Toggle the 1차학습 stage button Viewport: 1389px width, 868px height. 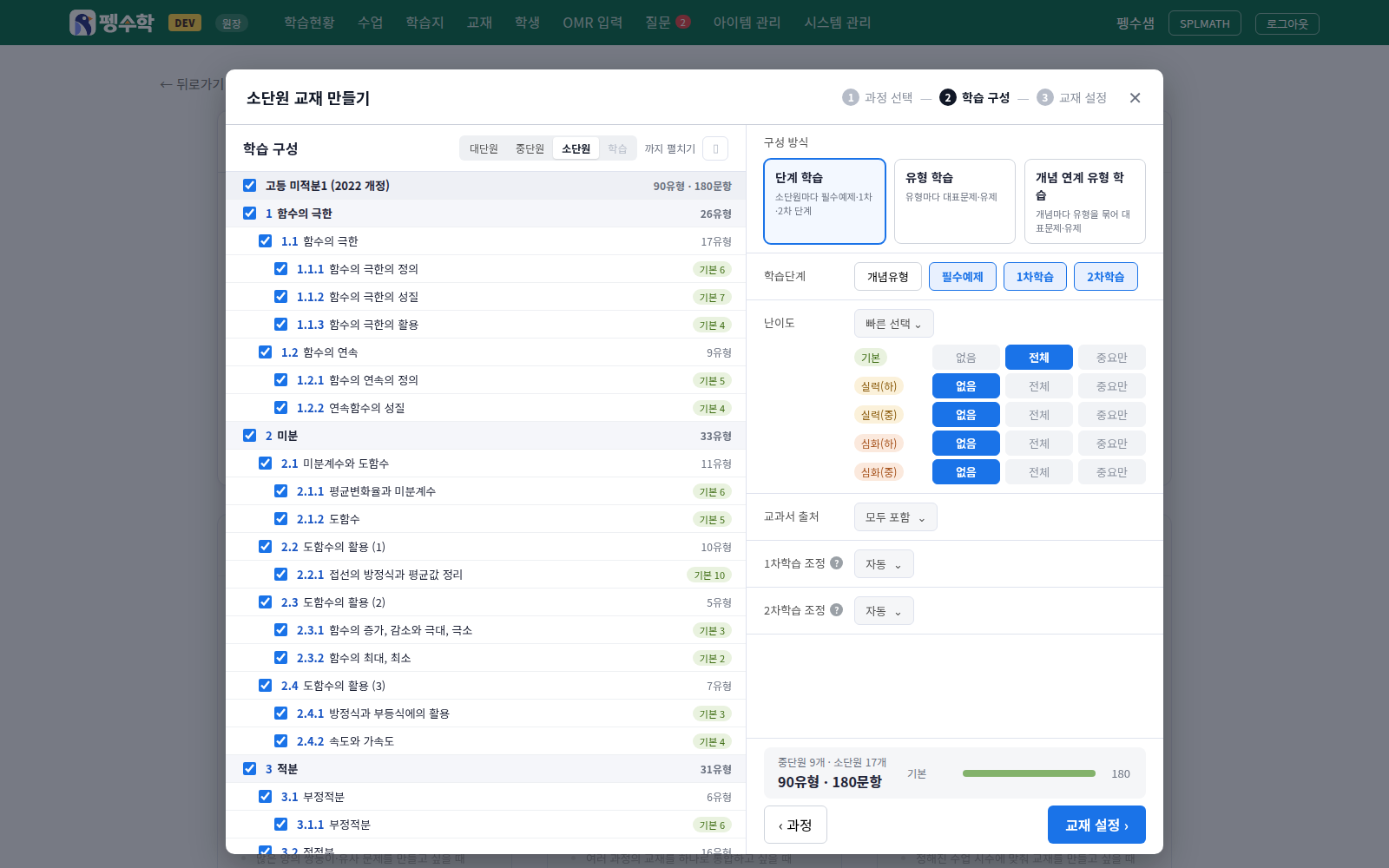click(x=1035, y=277)
